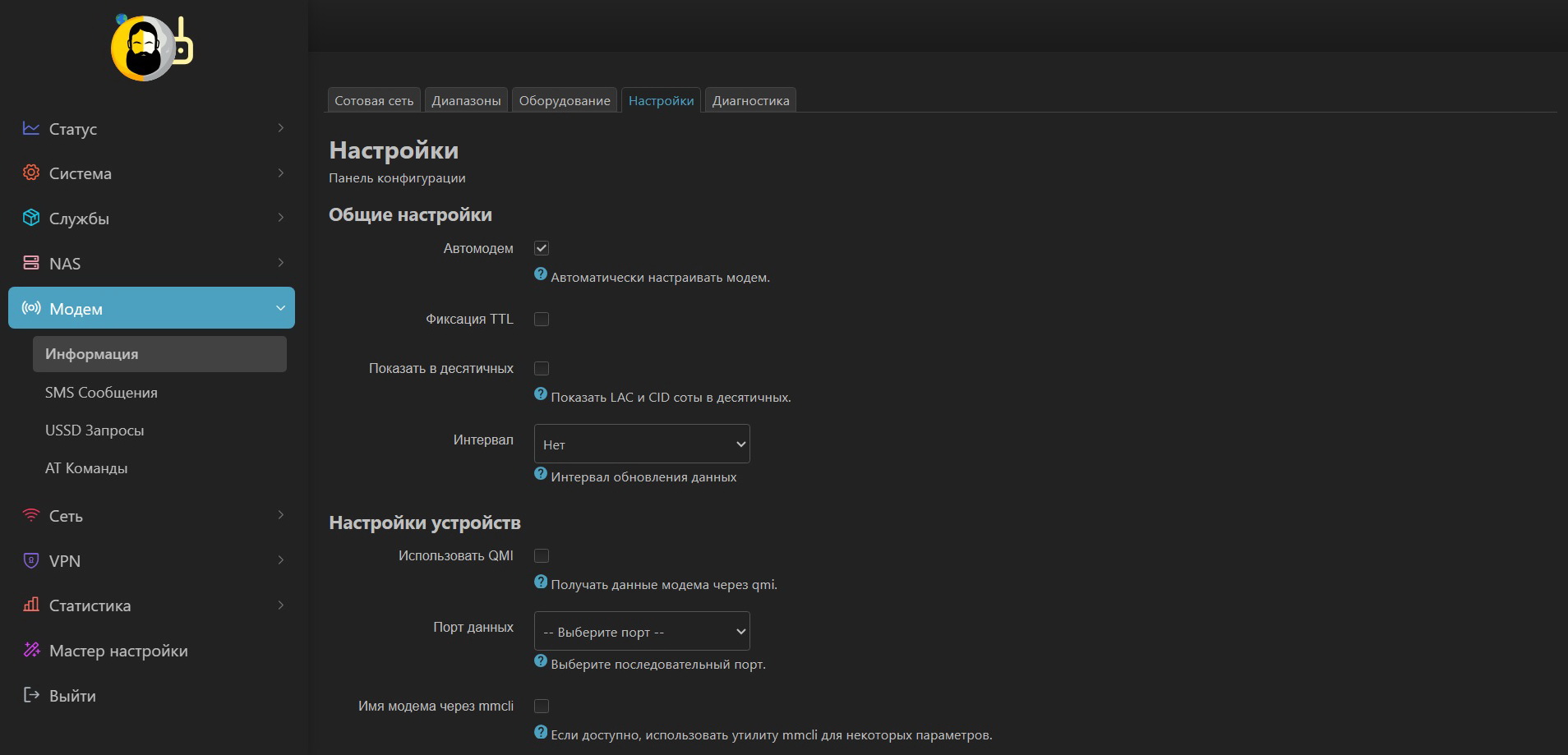Check Имя модема через mmcli option

pos(542,706)
